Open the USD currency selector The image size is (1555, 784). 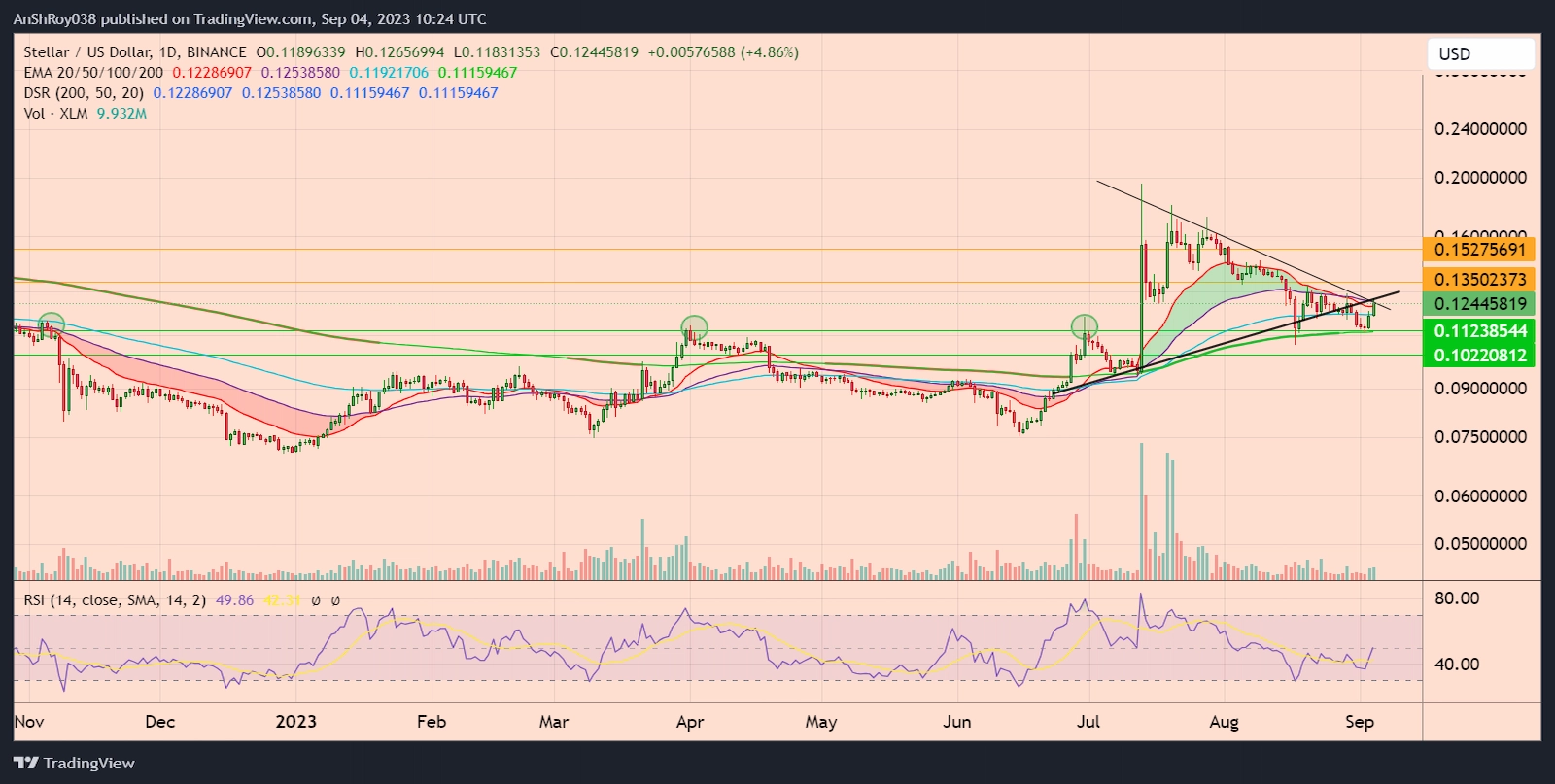coord(1480,53)
